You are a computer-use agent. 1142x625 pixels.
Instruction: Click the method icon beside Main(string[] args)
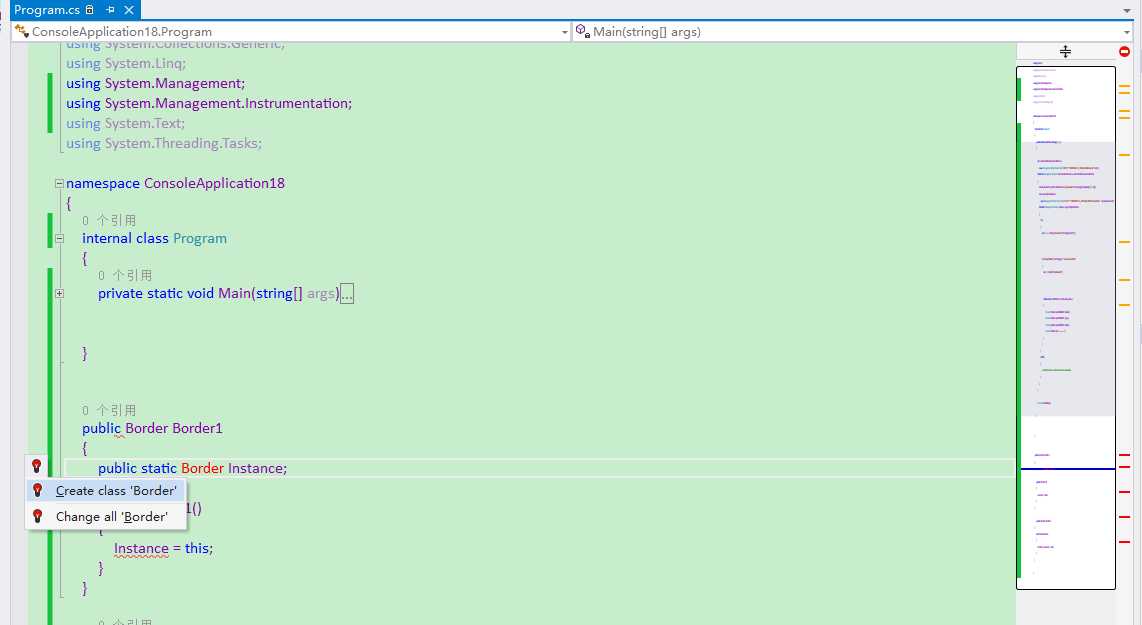pyautogui.click(x=583, y=31)
